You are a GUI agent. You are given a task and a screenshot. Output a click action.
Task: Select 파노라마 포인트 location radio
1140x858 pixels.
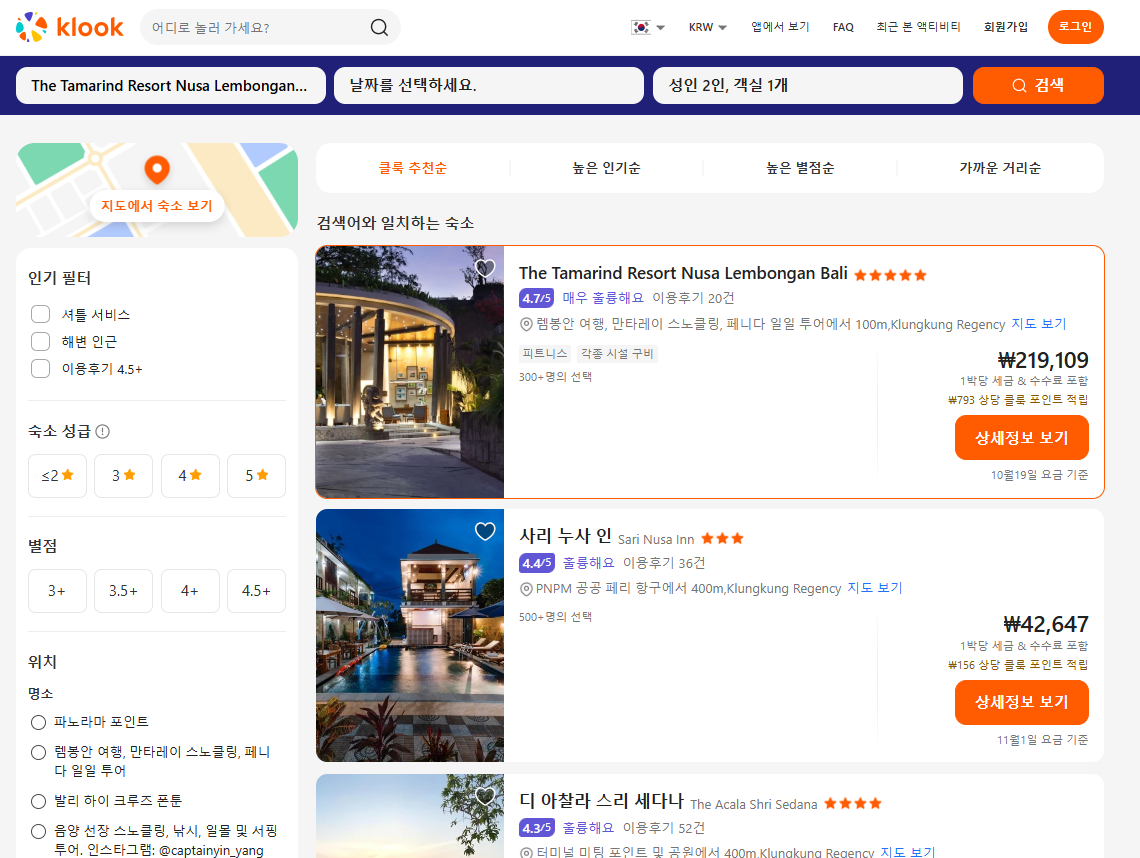[39, 723]
